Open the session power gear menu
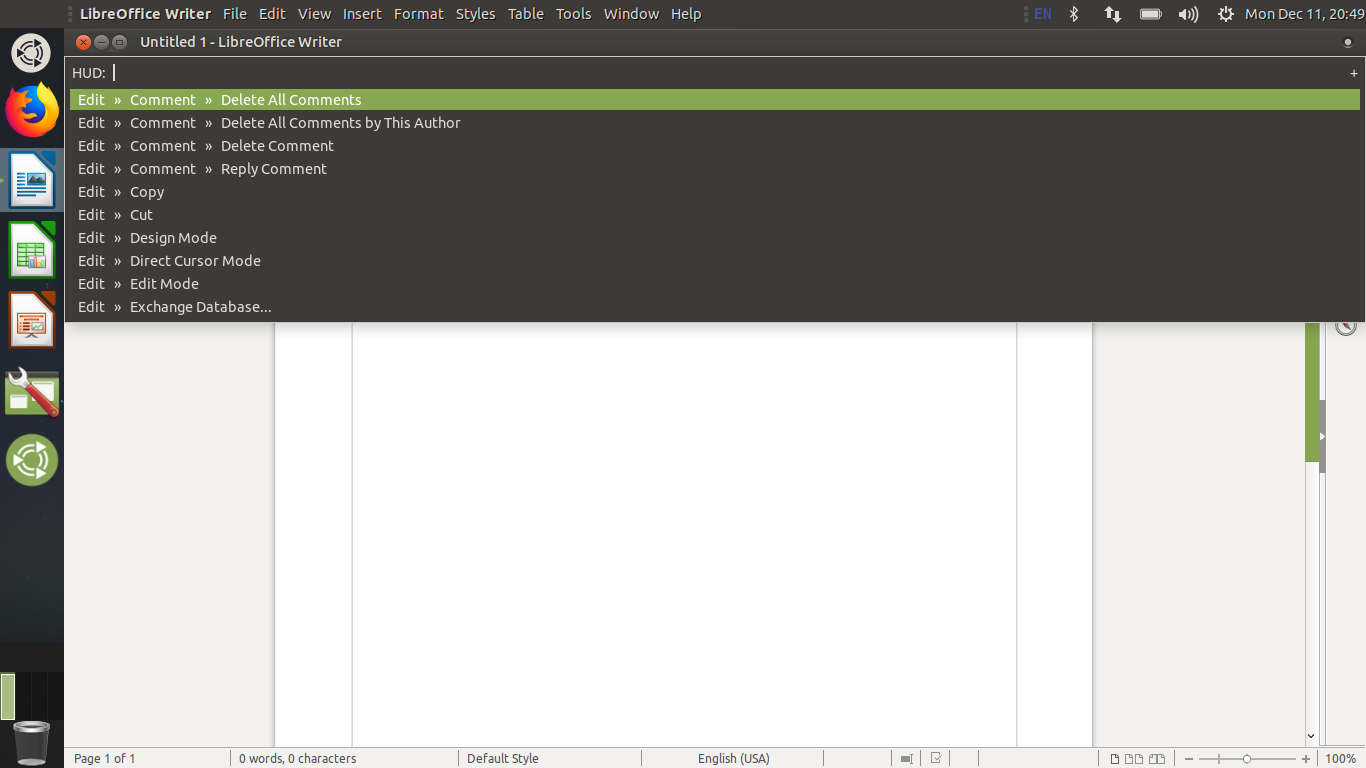Screen dimensions: 1366x768 pyautogui.click(x=1225, y=14)
